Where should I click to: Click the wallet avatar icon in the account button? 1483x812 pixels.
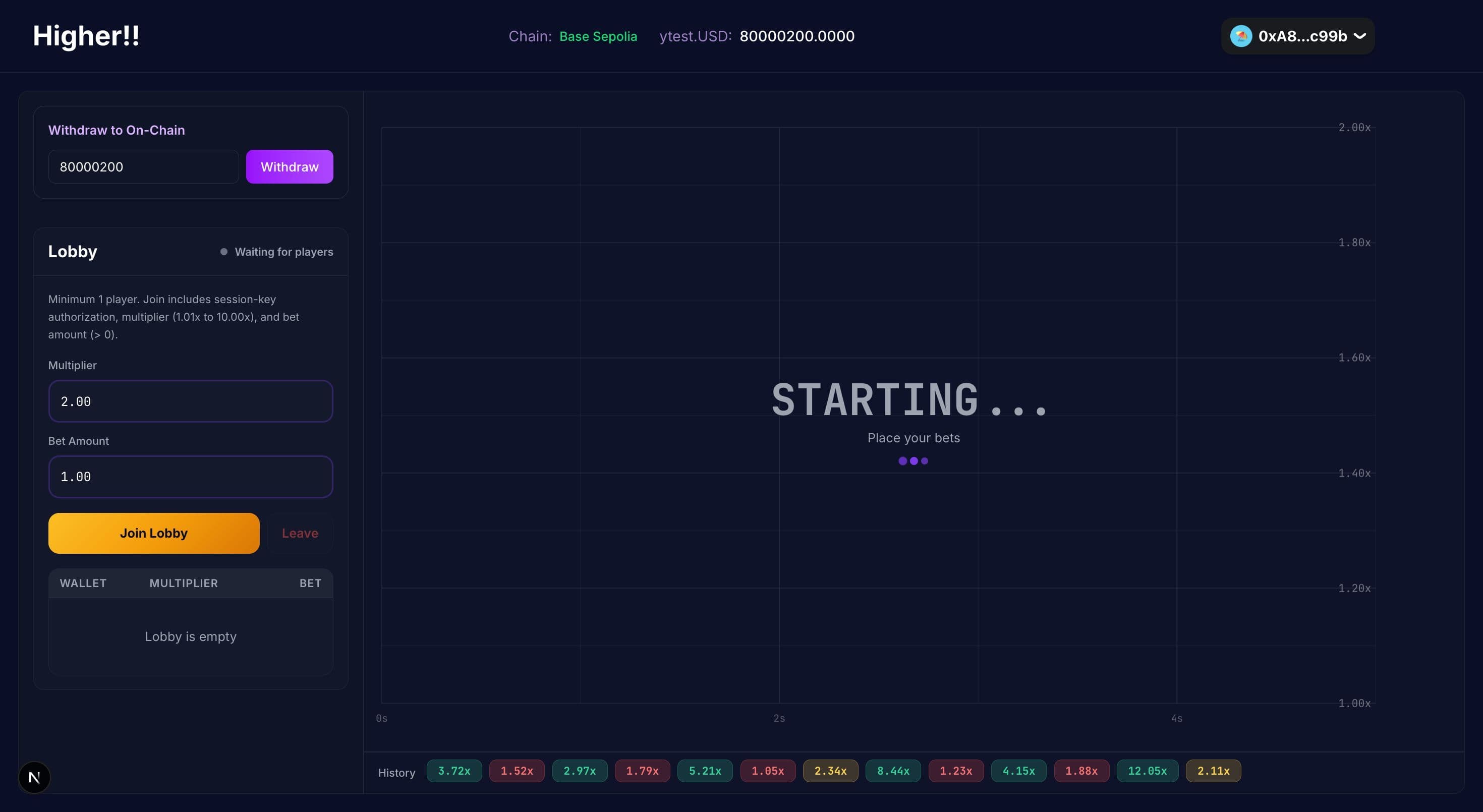click(1242, 36)
